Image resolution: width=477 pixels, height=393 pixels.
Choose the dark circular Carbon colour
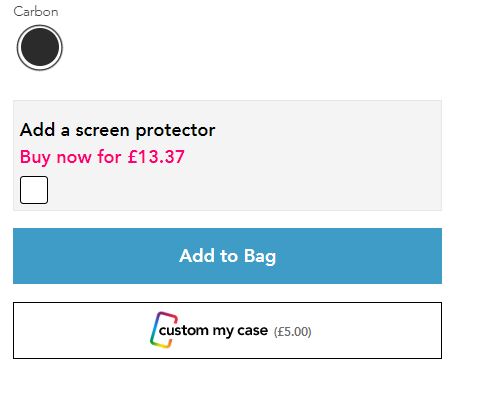pos(40,48)
